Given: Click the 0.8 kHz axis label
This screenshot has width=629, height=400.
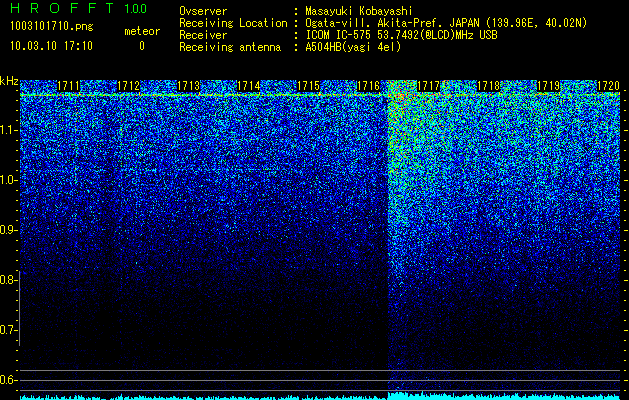Looking at the screenshot, I should pyautogui.click(x=8, y=280).
